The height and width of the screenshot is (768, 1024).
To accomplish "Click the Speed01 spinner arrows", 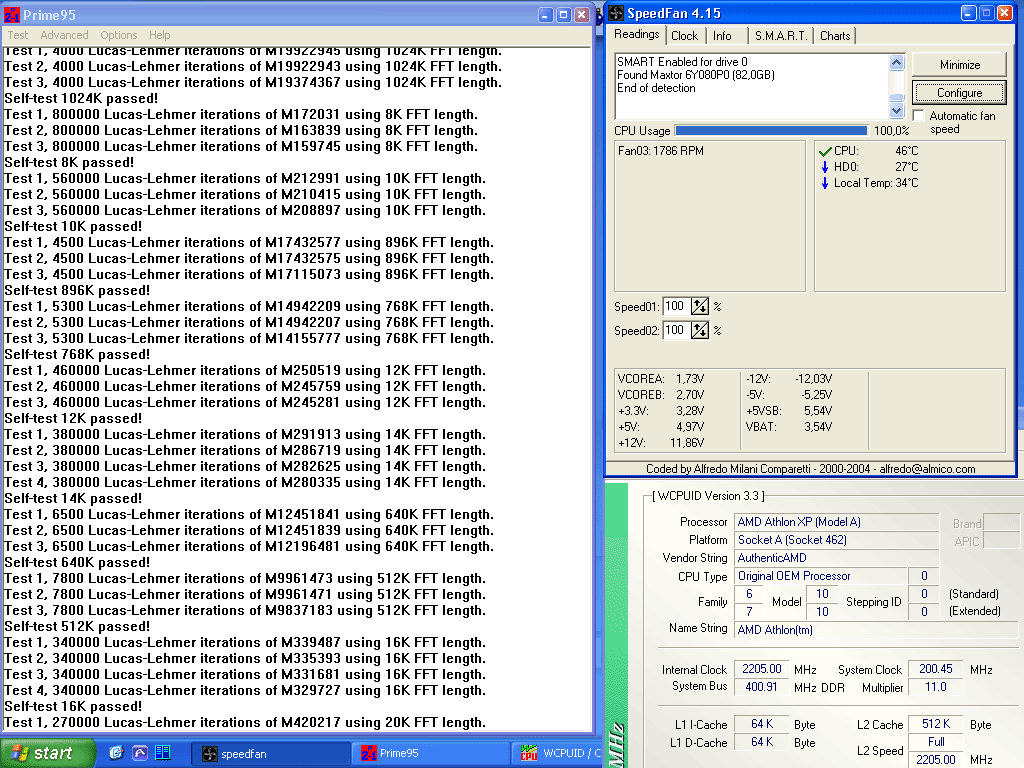I will [700, 306].
